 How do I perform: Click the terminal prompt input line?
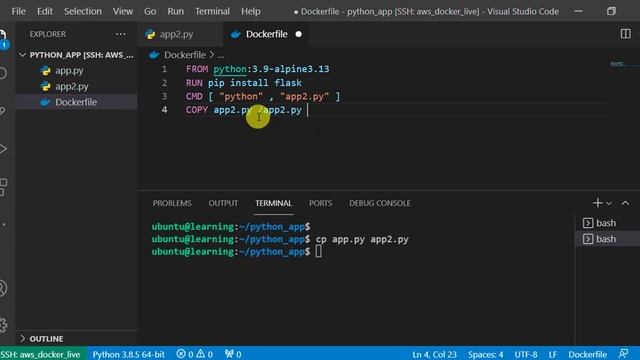click(318, 252)
